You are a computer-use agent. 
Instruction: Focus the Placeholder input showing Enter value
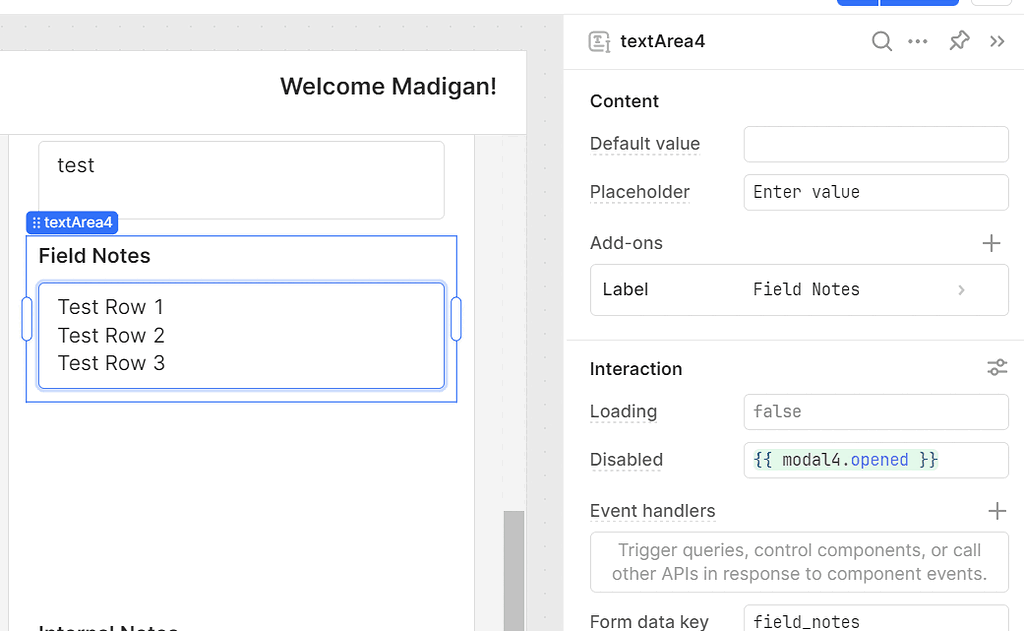pyautogui.click(x=875, y=192)
